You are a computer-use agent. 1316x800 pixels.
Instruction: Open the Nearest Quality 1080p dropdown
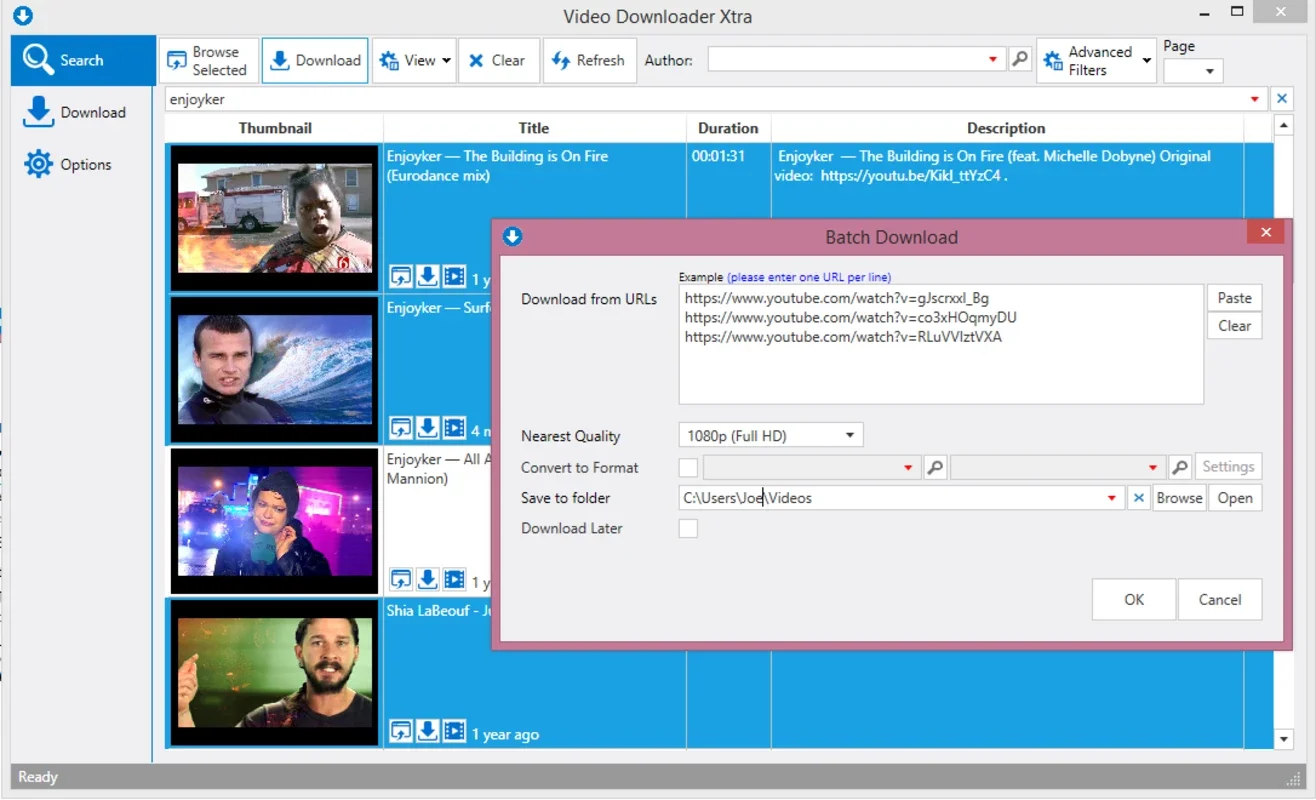point(771,436)
